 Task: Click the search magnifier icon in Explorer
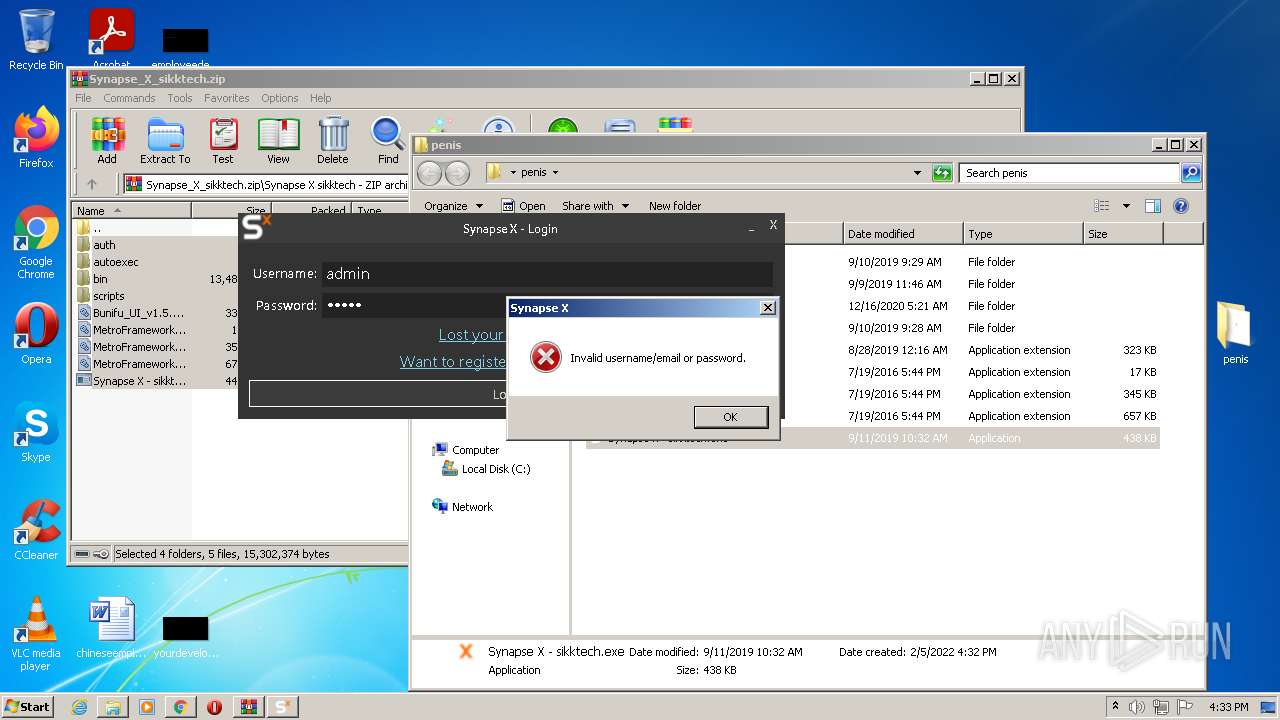pyautogui.click(x=1190, y=173)
